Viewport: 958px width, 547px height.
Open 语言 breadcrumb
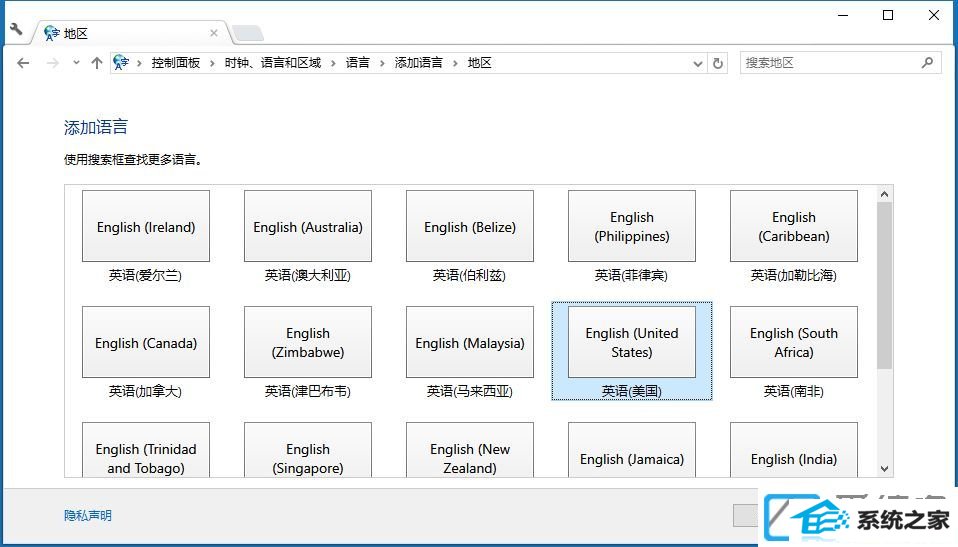[x=357, y=63]
